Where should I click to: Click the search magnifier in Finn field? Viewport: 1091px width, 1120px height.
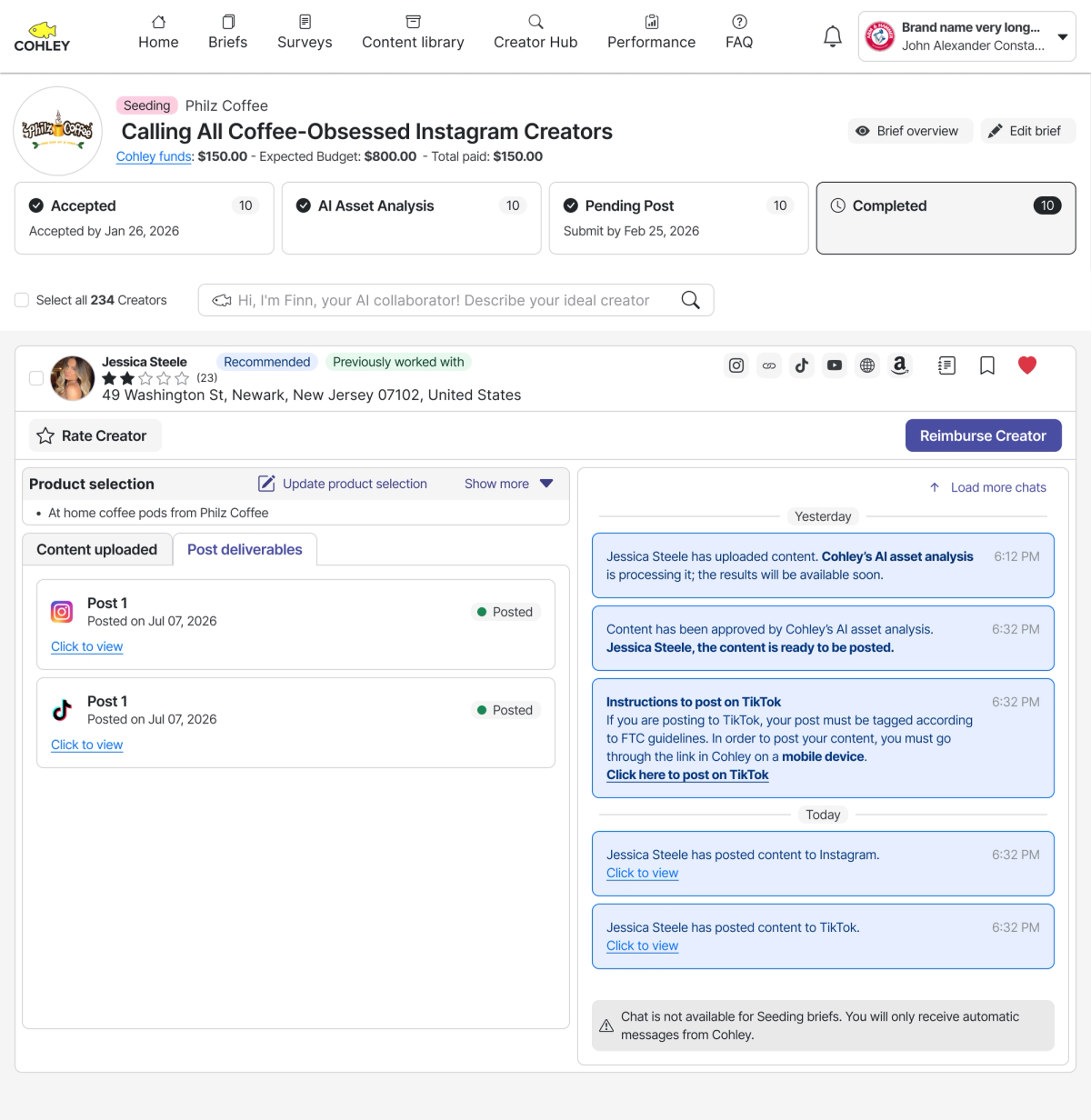pos(691,300)
